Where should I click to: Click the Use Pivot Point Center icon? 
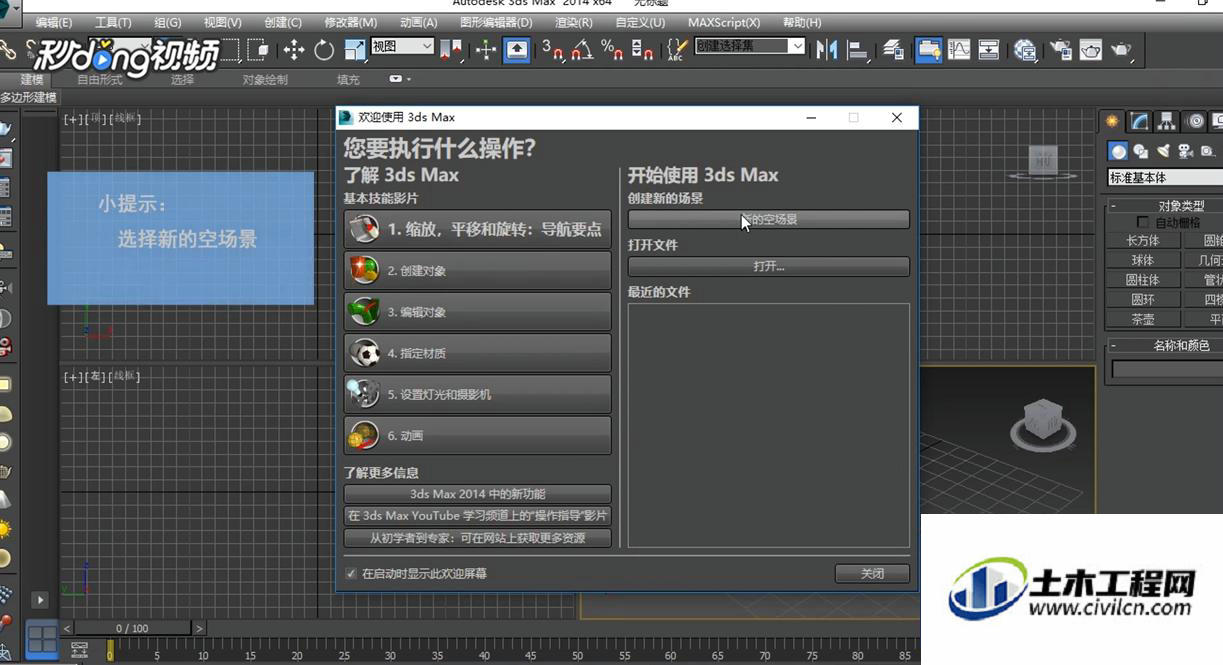pyautogui.click(x=452, y=49)
